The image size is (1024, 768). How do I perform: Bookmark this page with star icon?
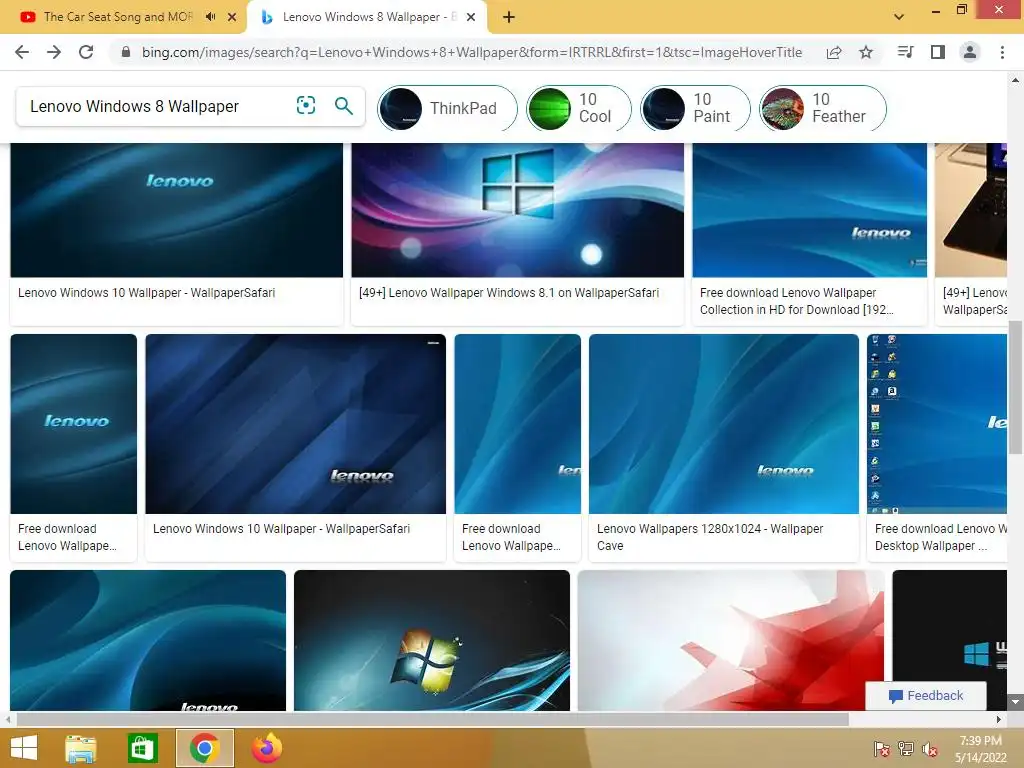(866, 52)
